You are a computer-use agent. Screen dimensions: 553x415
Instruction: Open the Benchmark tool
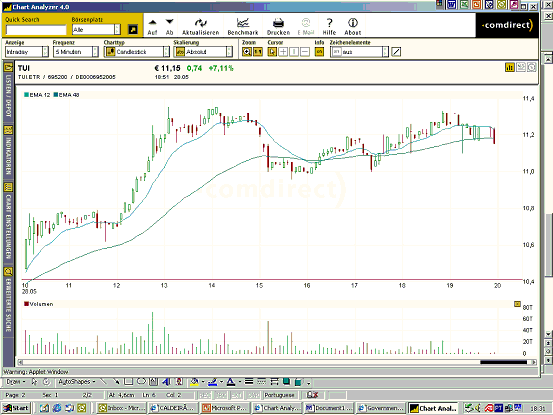pyautogui.click(x=243, y=26)
